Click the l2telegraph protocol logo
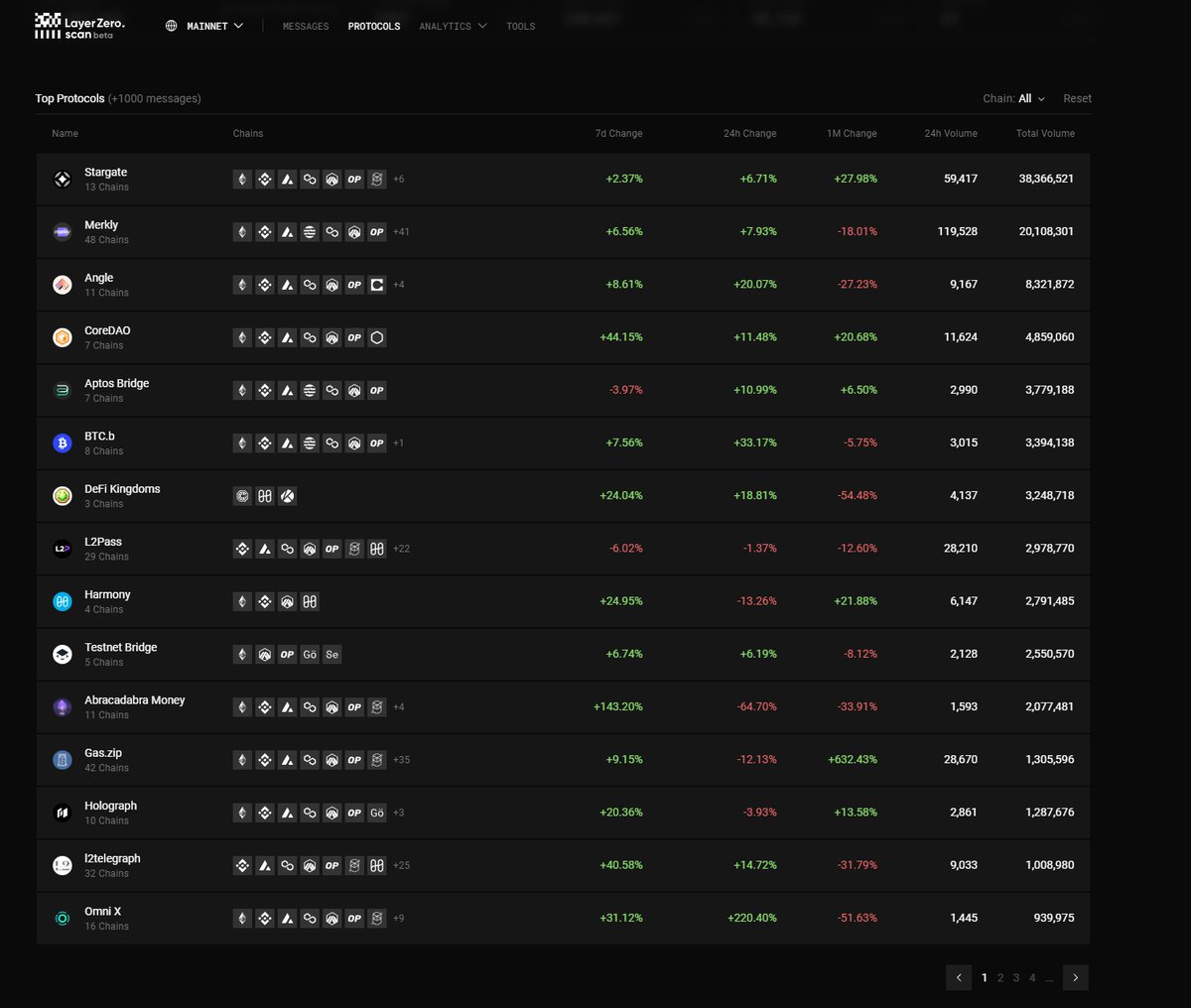Viewport: 1191px width, 1008px height. point(63,865)
